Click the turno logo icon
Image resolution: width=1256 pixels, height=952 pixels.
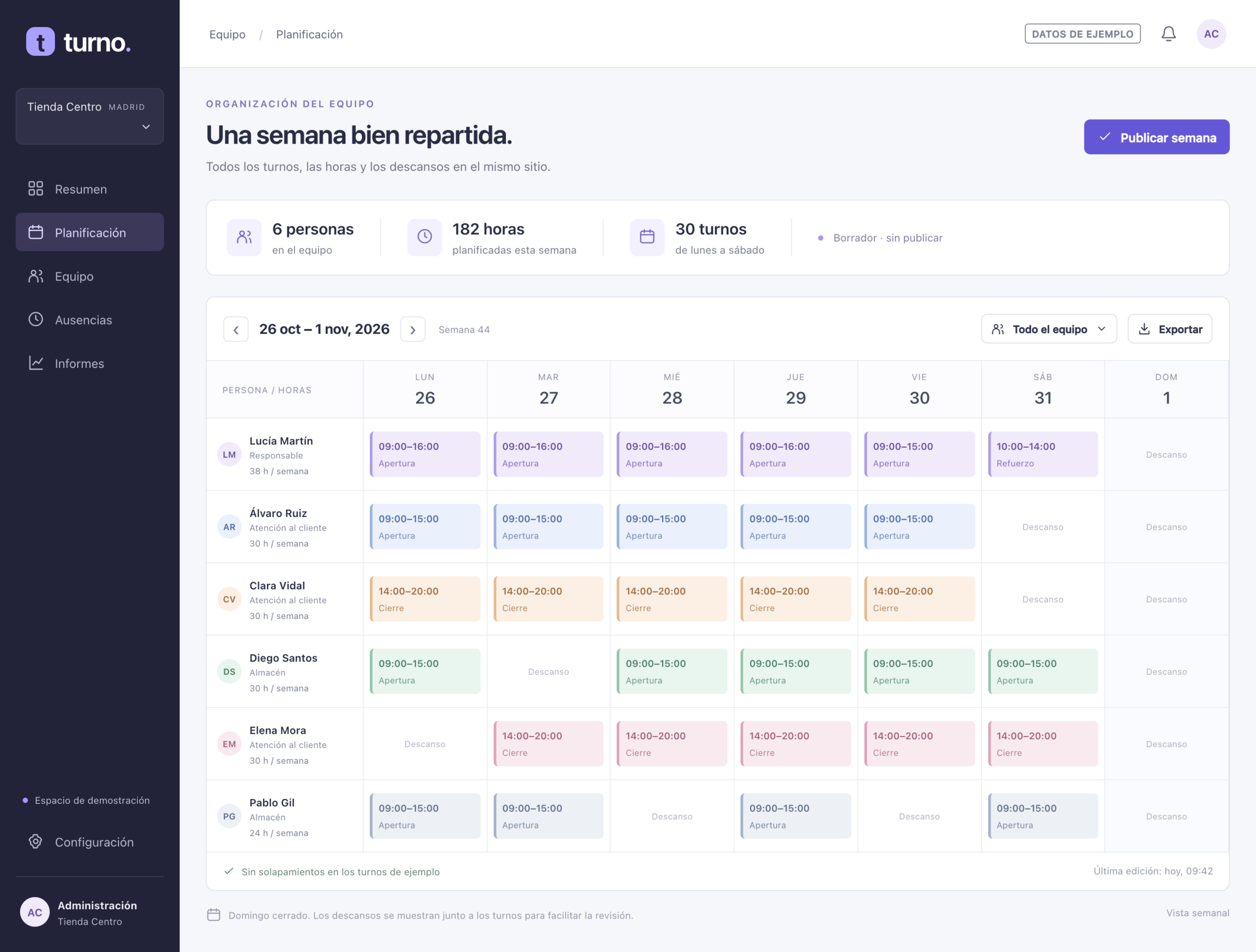(40, 42)
